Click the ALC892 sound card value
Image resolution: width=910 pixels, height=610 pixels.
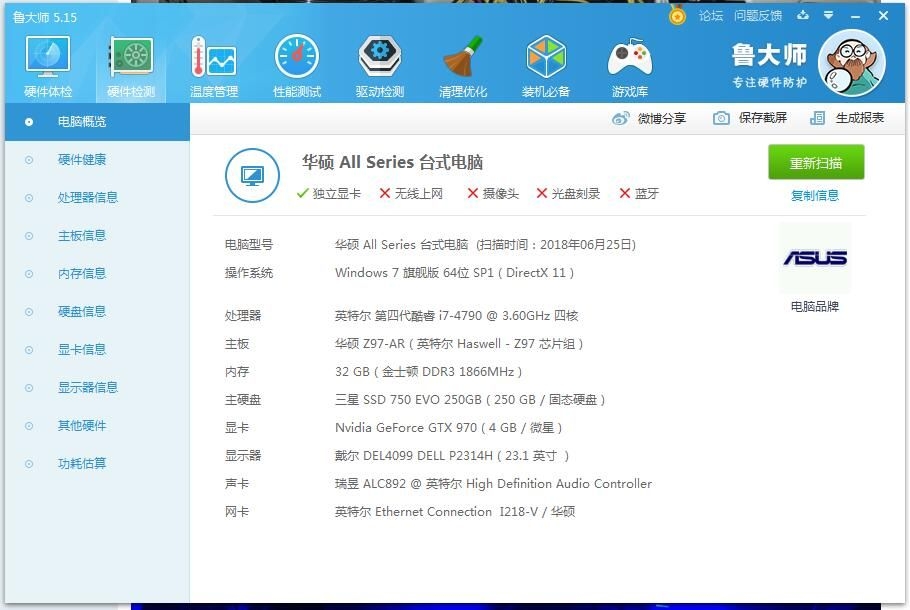click(493, 484)
